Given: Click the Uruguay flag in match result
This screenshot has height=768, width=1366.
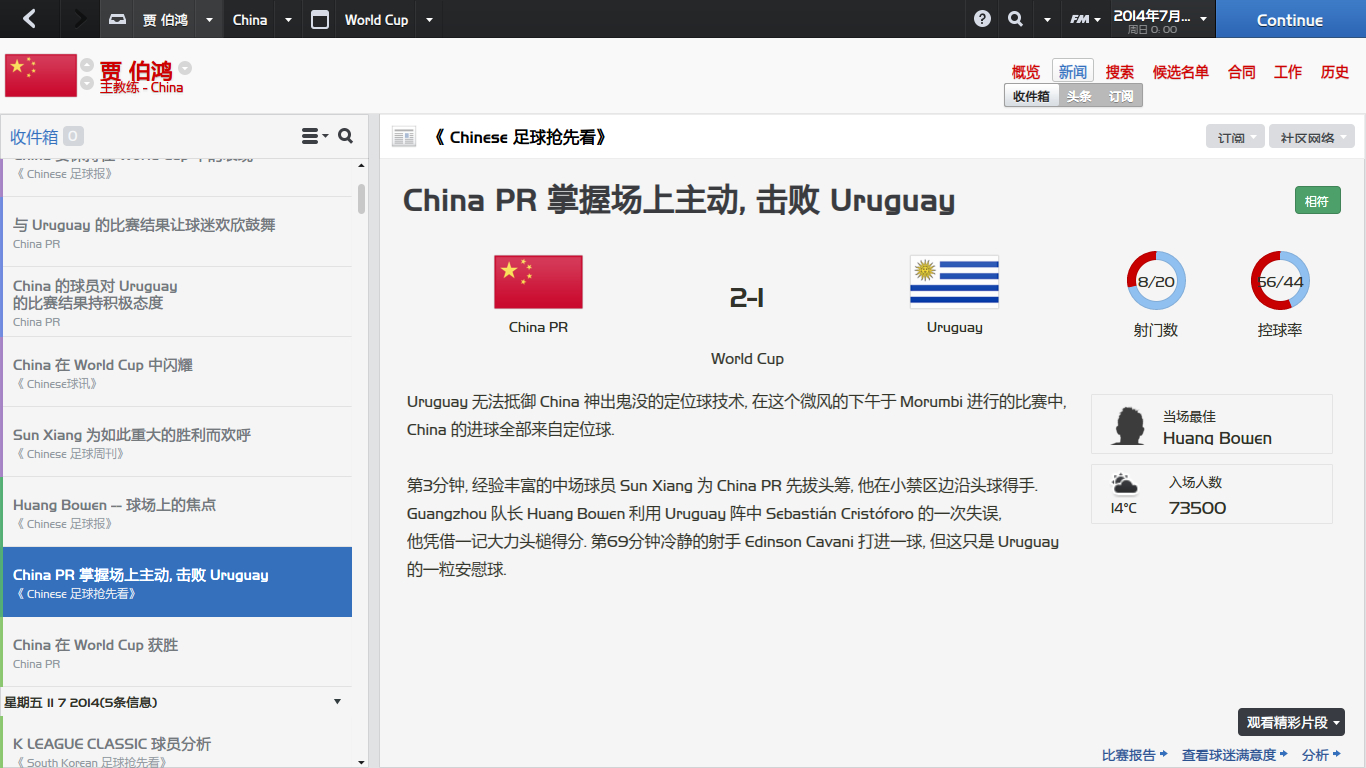Looking at the screenshot, I should [954, 282].
